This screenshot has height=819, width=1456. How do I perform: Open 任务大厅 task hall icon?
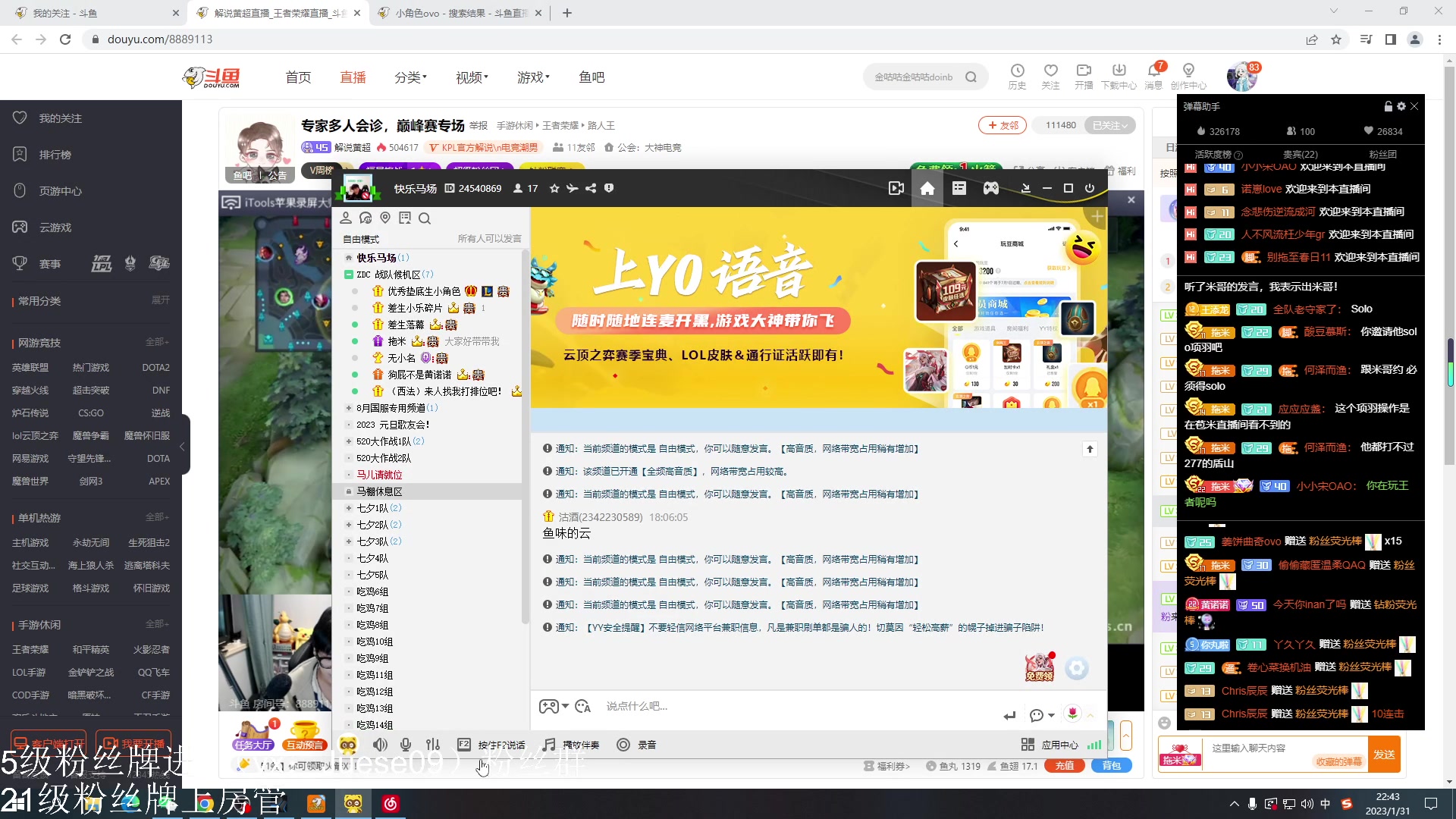point(253,736)
